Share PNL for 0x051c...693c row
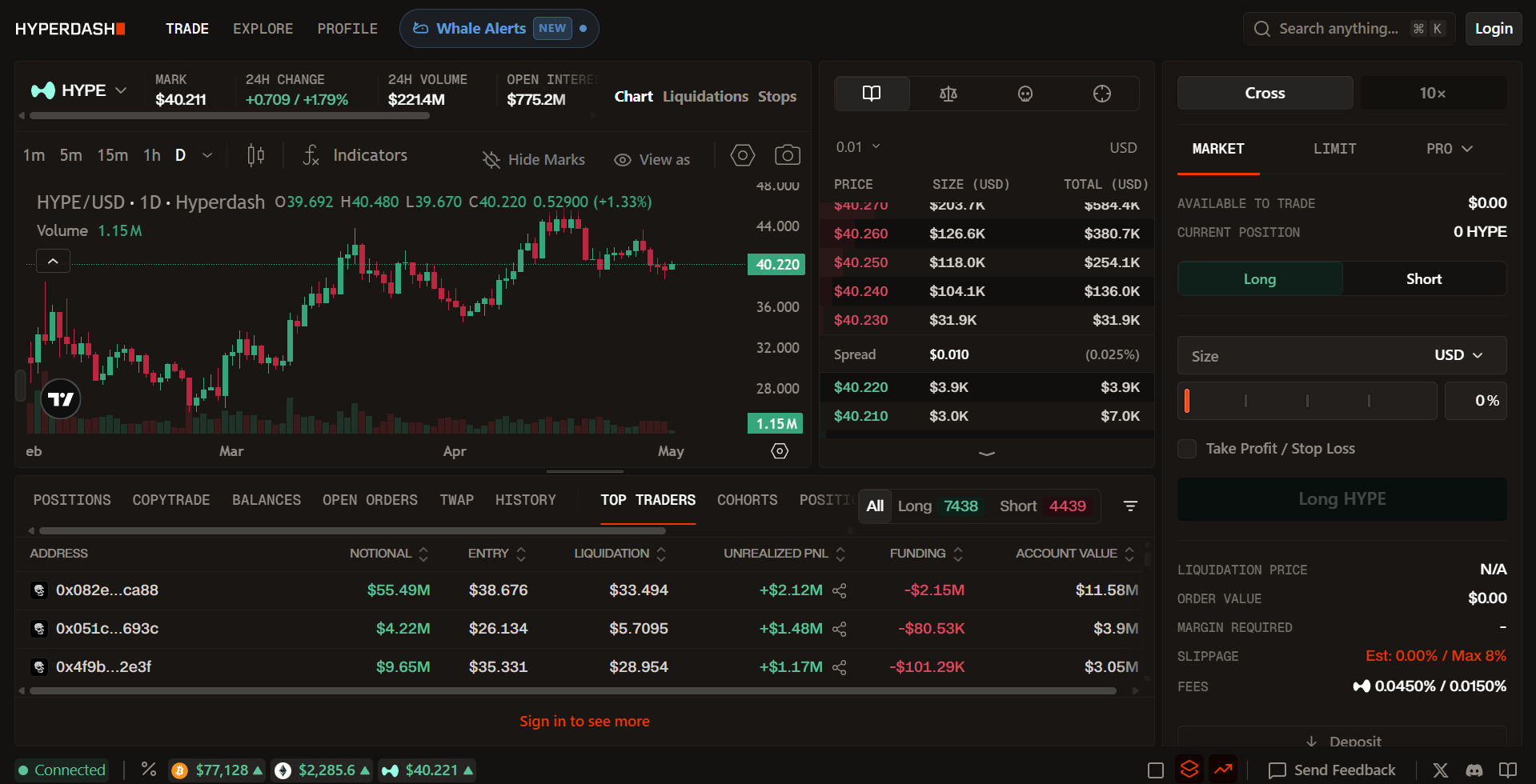Viewport: 1536px width, 784px height. click(840, 629)
